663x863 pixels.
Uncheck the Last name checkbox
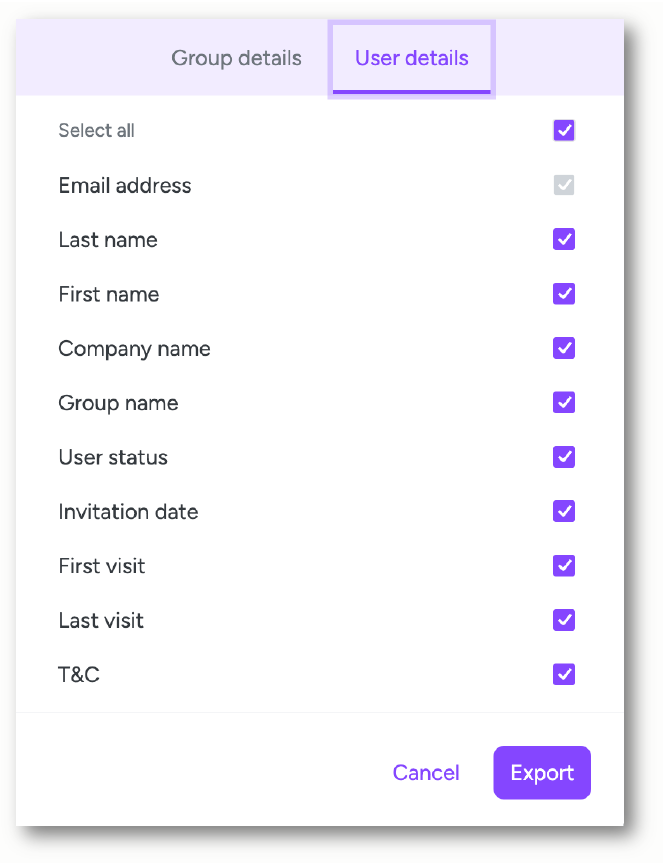pyautogui.click(x=564, y=240)
